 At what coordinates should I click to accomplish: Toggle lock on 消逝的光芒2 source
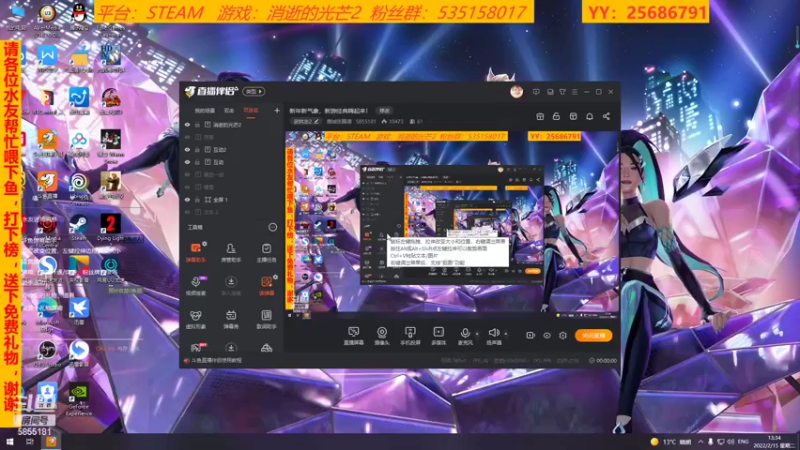tap(197, 124)
